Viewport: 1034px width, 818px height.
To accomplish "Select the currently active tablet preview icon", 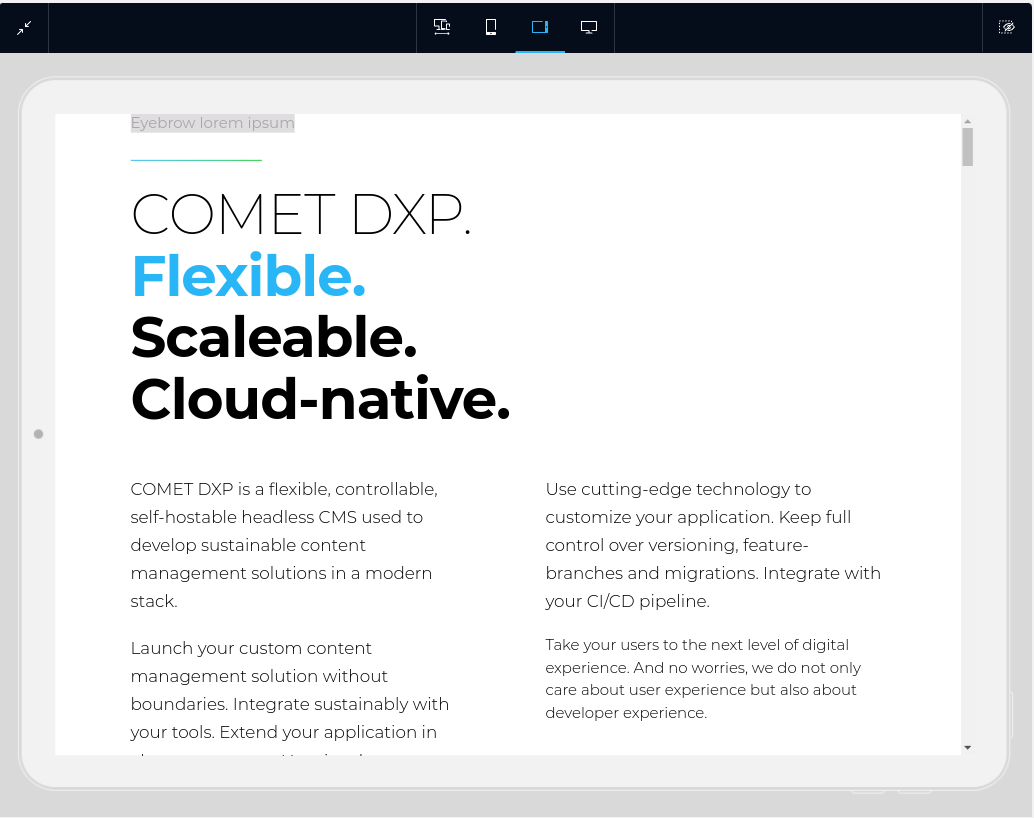I will [540, 27].
